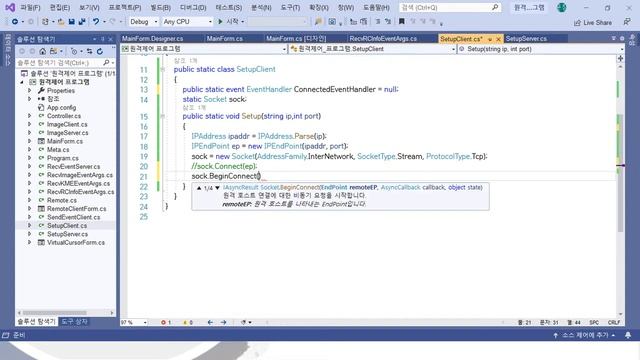Screen dimensions: 640x360
Task: Show the next BeginConnect overload with the down arrow
Action: pyautogui.click(x=218, y=188)
